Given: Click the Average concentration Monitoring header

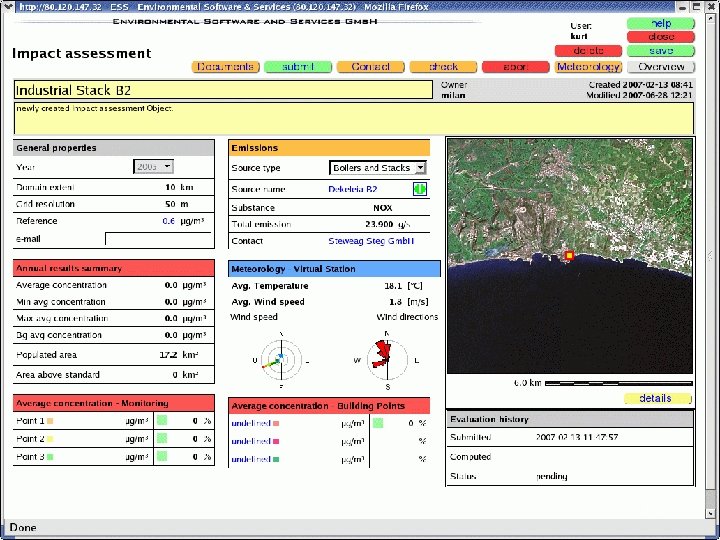Looking at the screenshot, I should pyautogui.click(x=114, y=404).
